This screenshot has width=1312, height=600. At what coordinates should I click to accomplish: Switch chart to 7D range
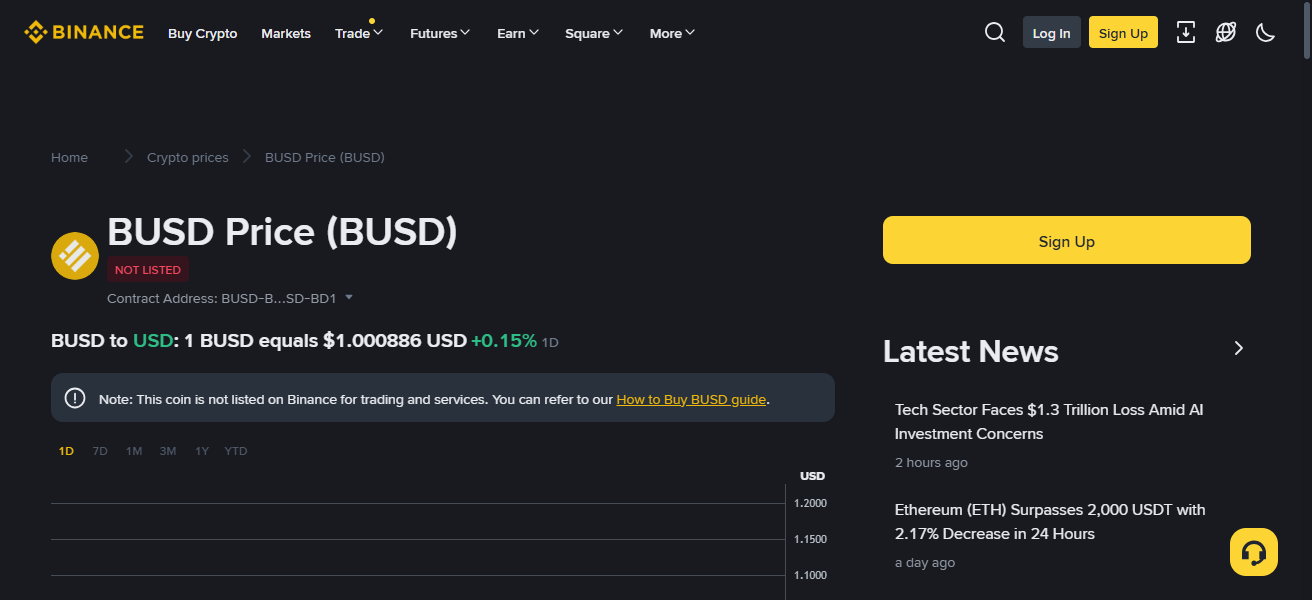pyautogui.click(x=99, y=450)
